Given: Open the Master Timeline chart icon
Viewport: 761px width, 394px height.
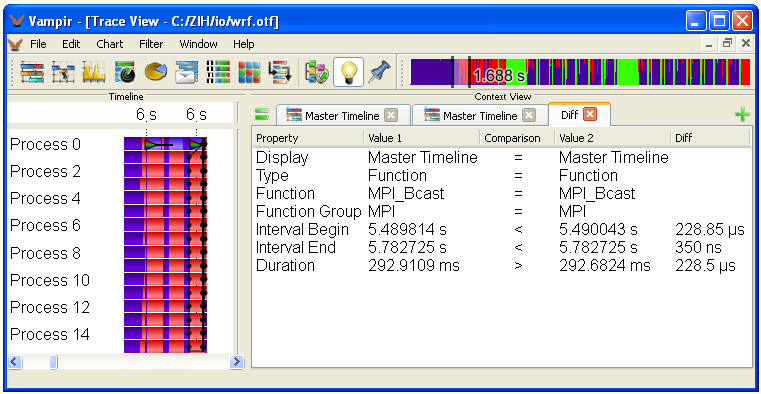Looking at the screenshot, I should [x=32, y=72].
